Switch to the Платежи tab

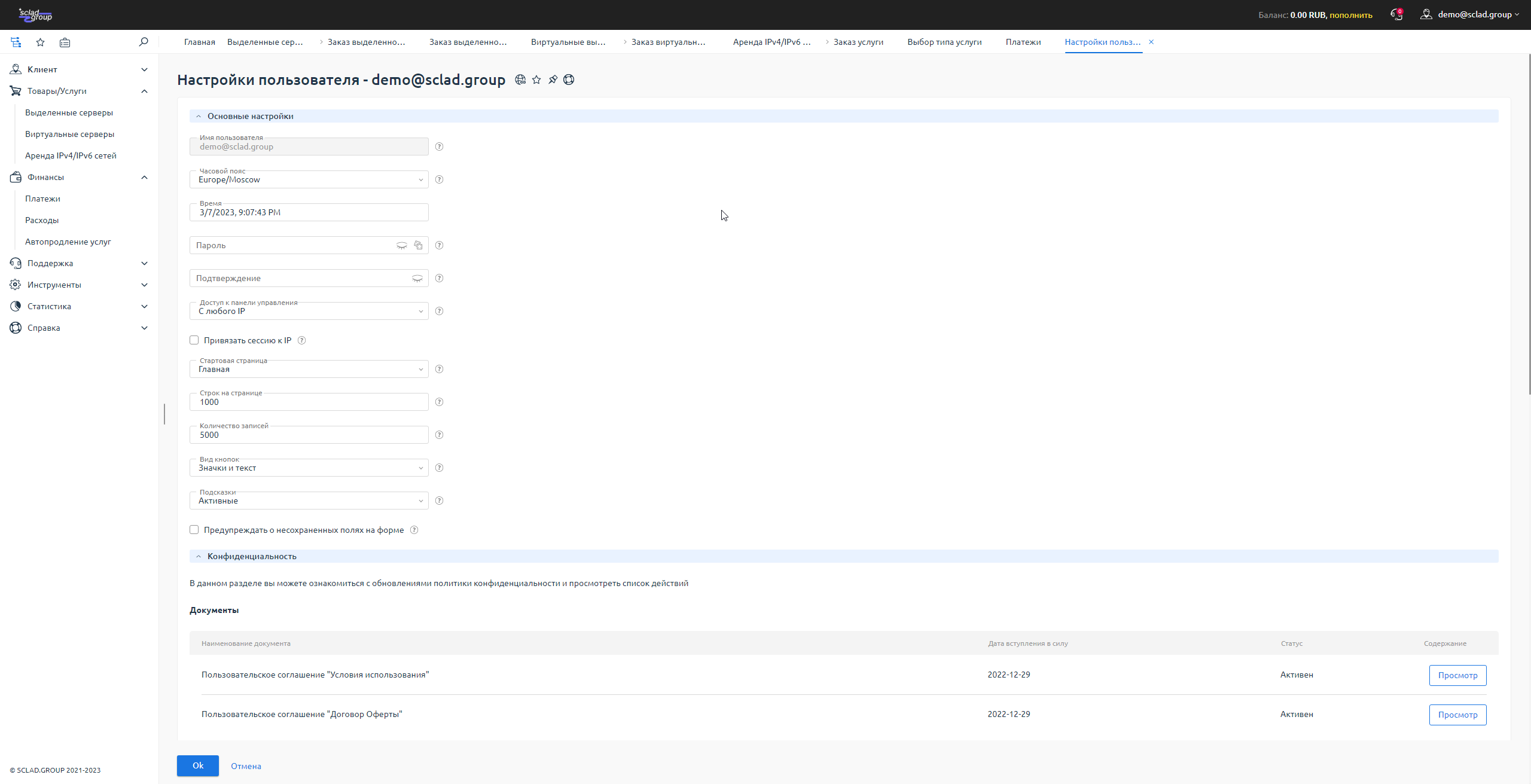[x=1023, y=42]
